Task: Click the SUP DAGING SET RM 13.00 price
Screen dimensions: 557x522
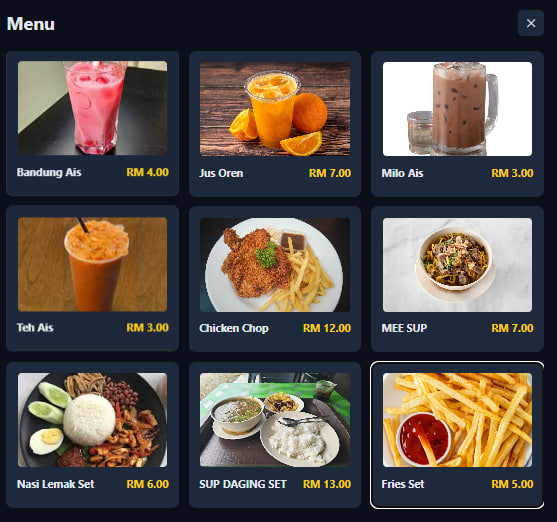Action: coord(327,484)
